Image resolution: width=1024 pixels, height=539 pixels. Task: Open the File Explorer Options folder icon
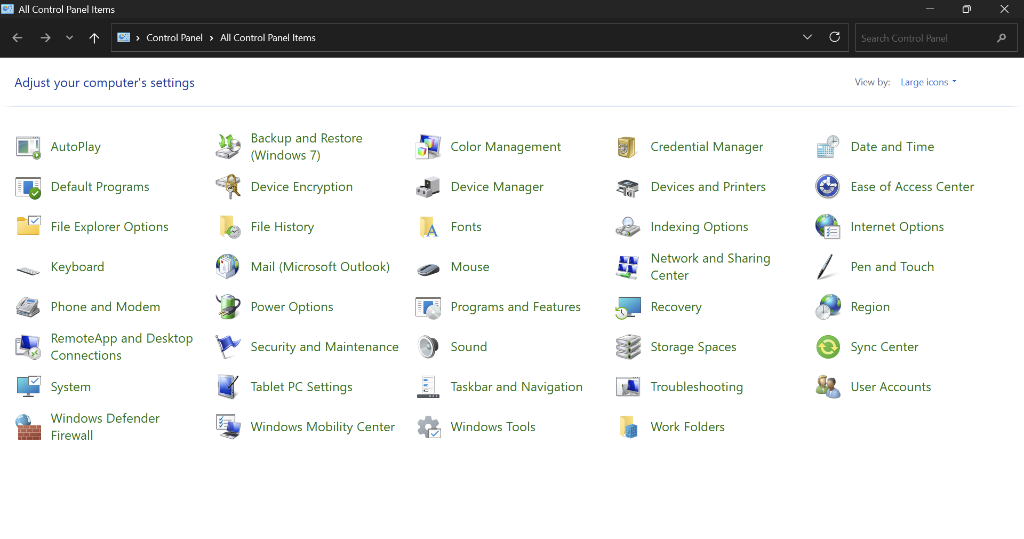click(28, 226)
